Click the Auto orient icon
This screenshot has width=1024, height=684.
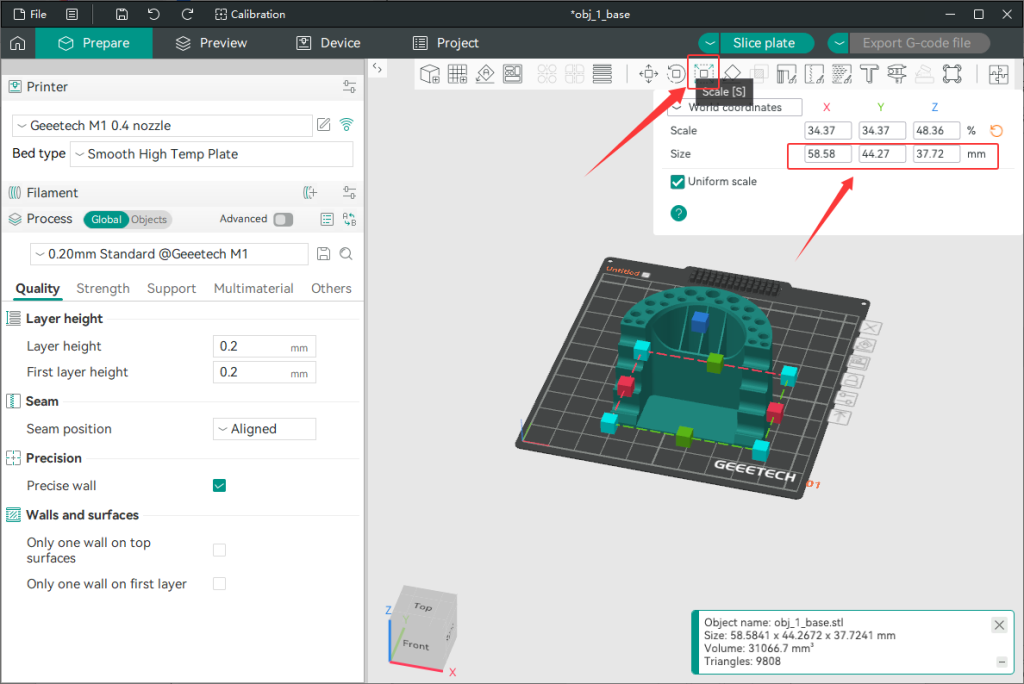pyautogui.click(x=486, y=74)
